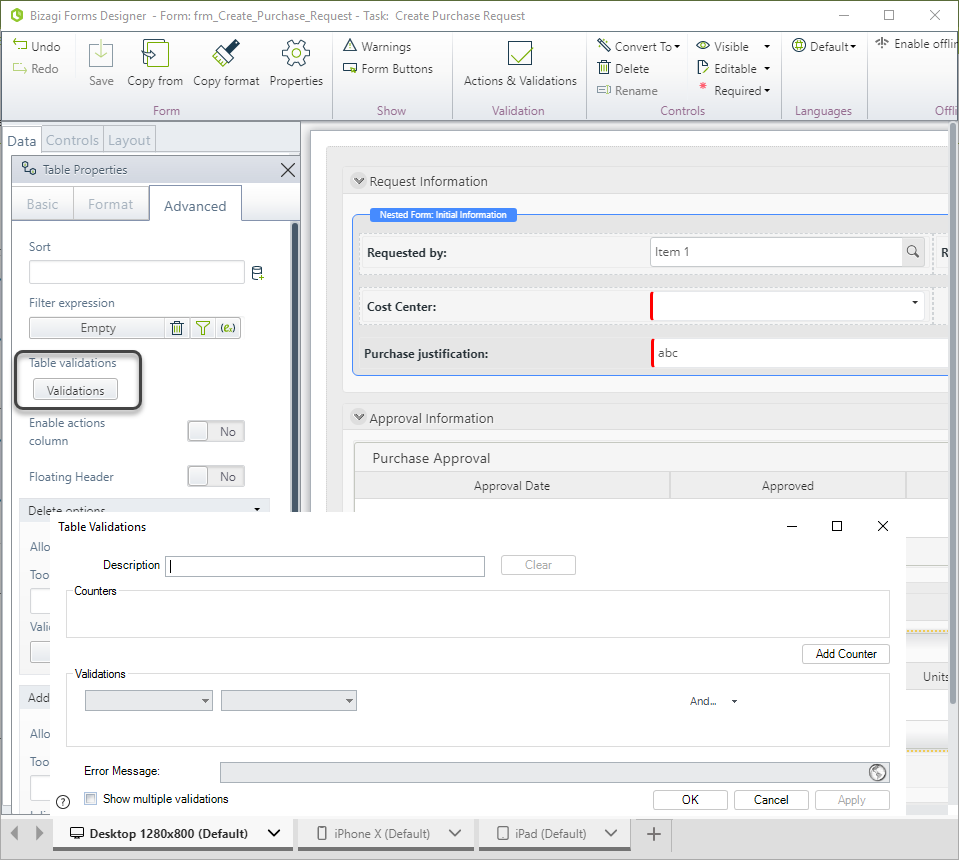Switch to Data tab
959x860 pixels.
22,141
